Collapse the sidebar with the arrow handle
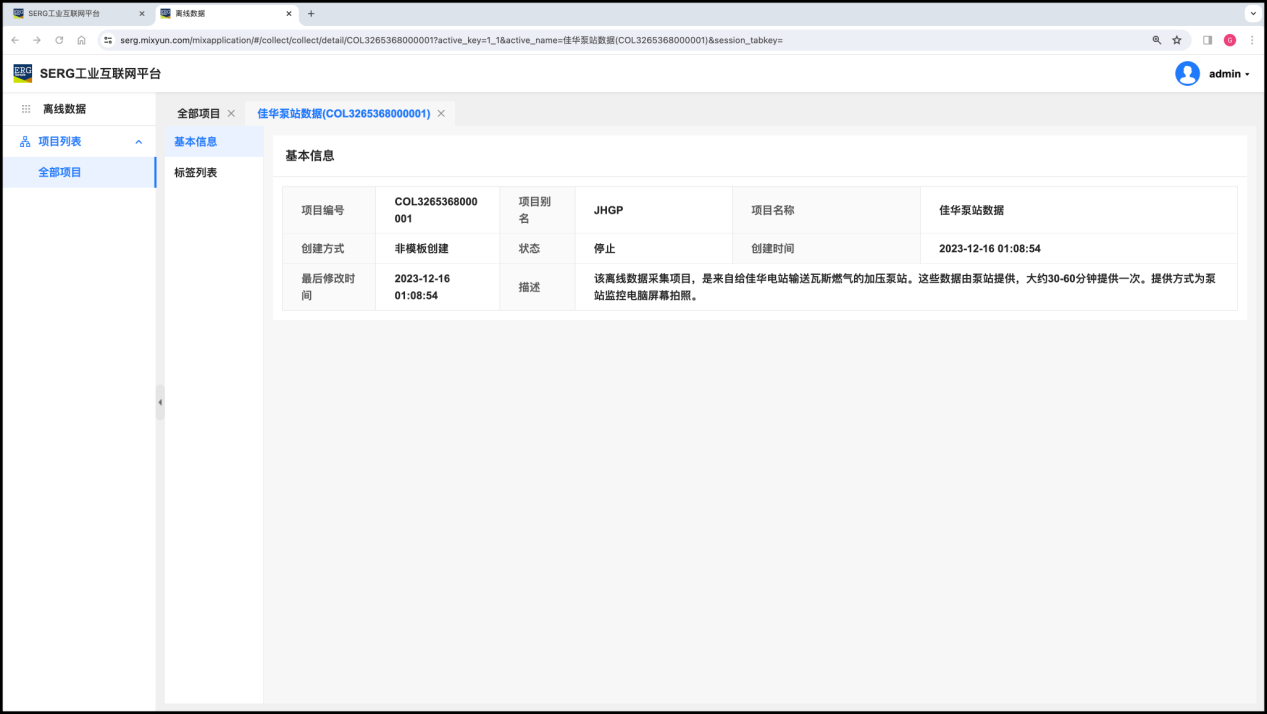Image resolution: width=1267 pixels, height=714 pixels. 160,402
